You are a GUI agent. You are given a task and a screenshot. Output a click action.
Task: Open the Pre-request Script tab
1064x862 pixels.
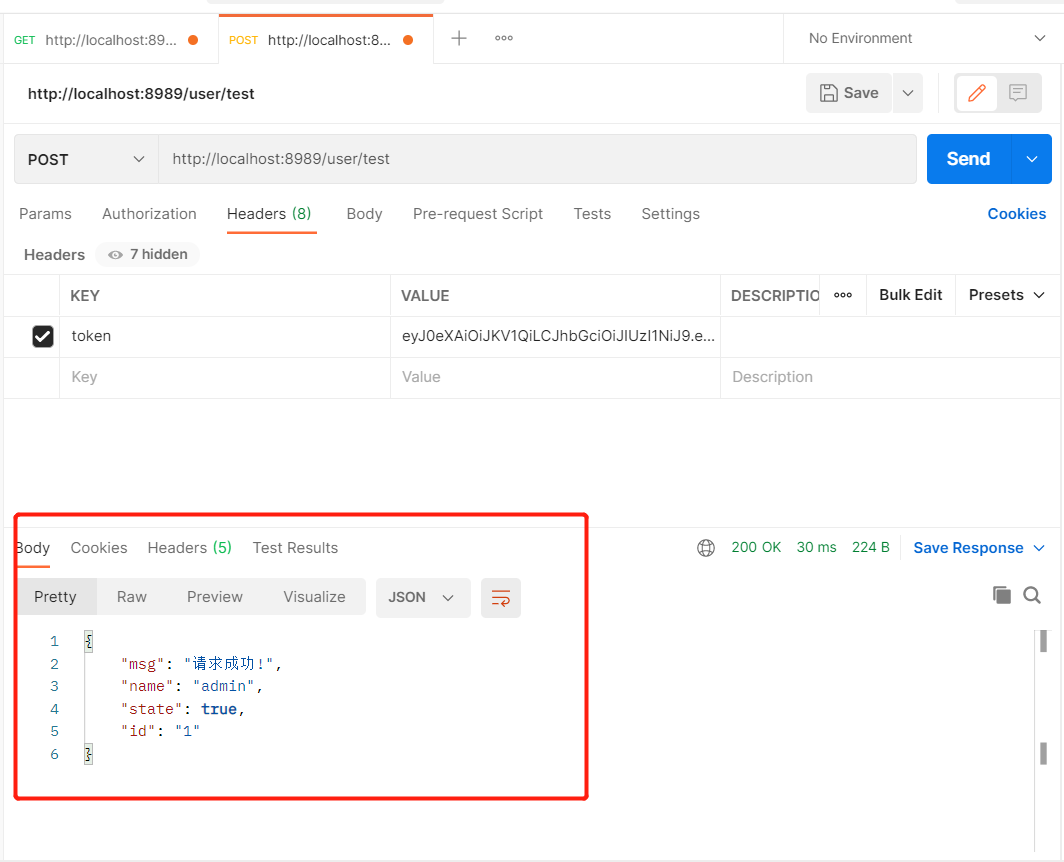coord(478,214)
